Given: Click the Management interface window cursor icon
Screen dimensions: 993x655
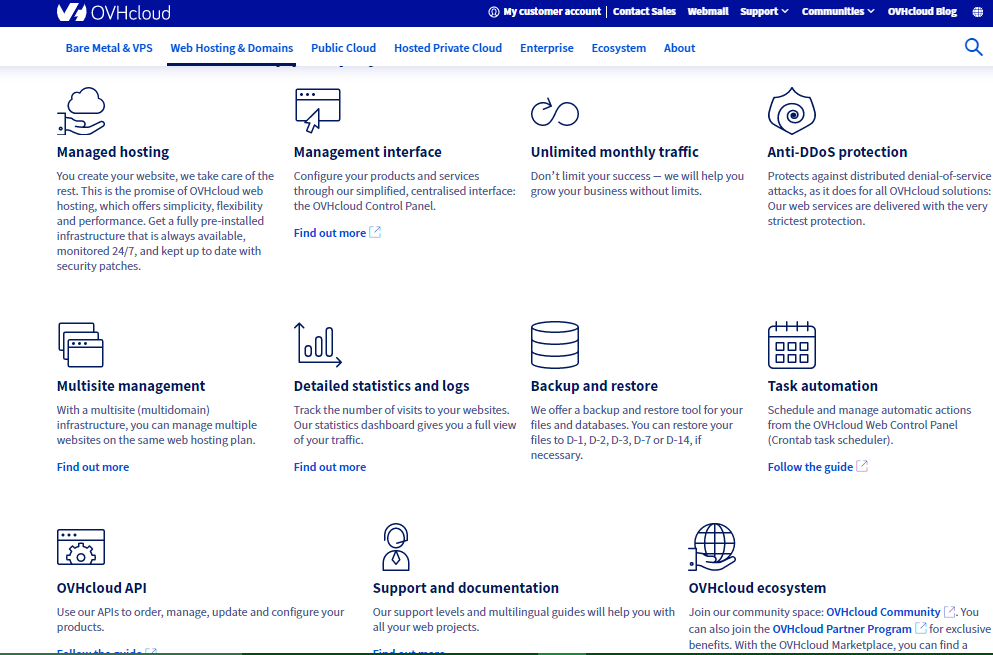Looking at the screenshot, I should [x=317, y=110].
